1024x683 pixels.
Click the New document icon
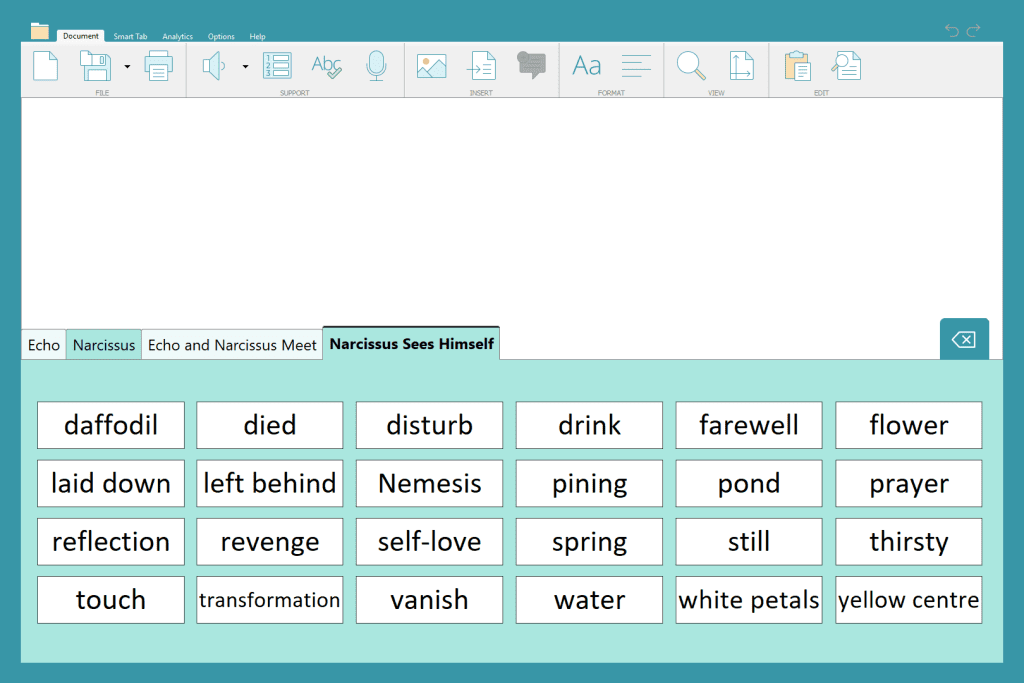pyautogui.click(x=46, y=65)
